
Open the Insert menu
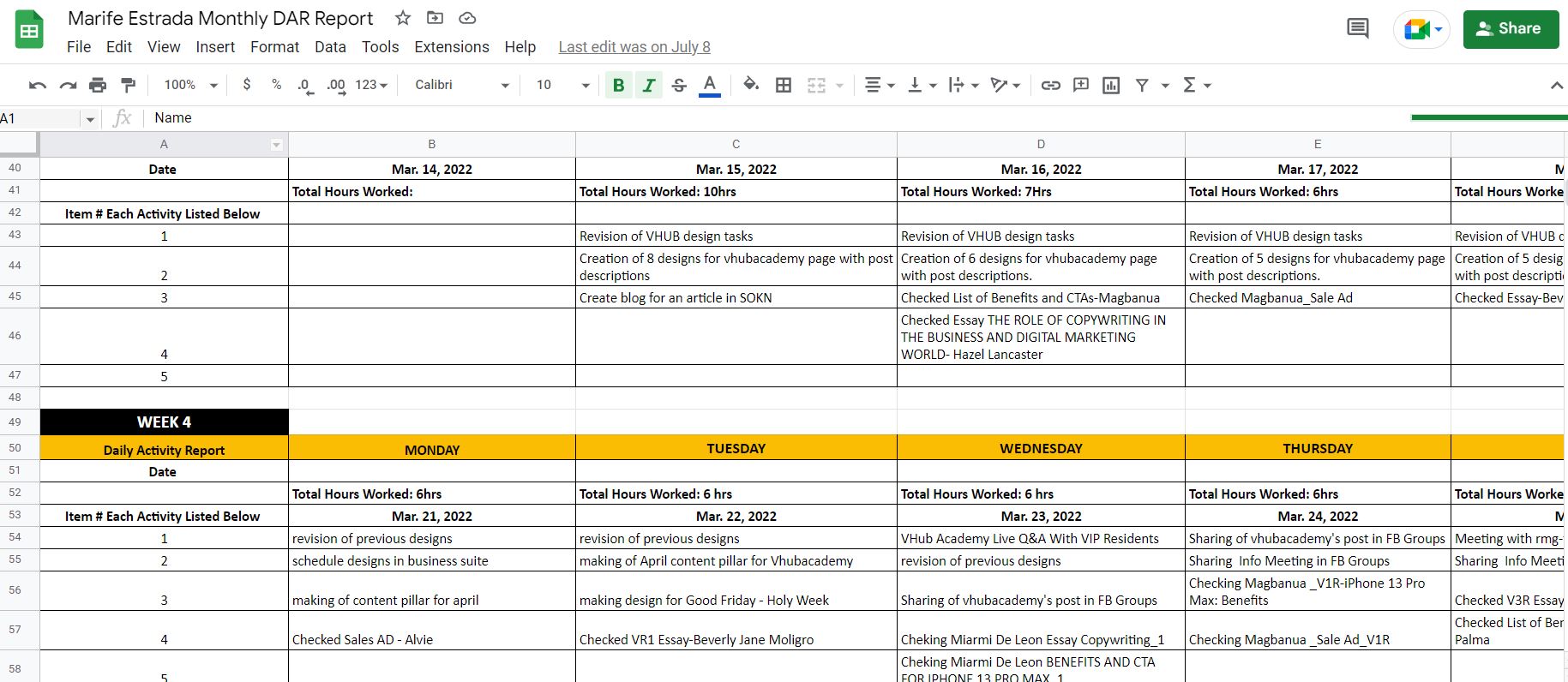click(x=215, y=47)
